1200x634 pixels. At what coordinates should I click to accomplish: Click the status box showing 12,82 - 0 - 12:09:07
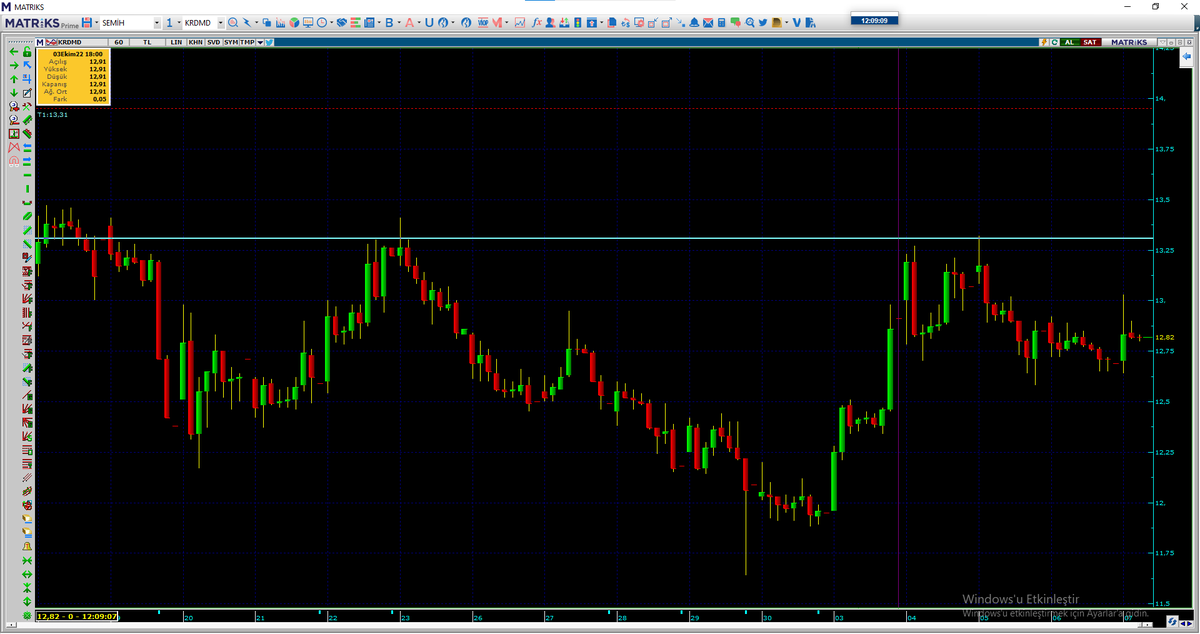(x=76, y=616)
